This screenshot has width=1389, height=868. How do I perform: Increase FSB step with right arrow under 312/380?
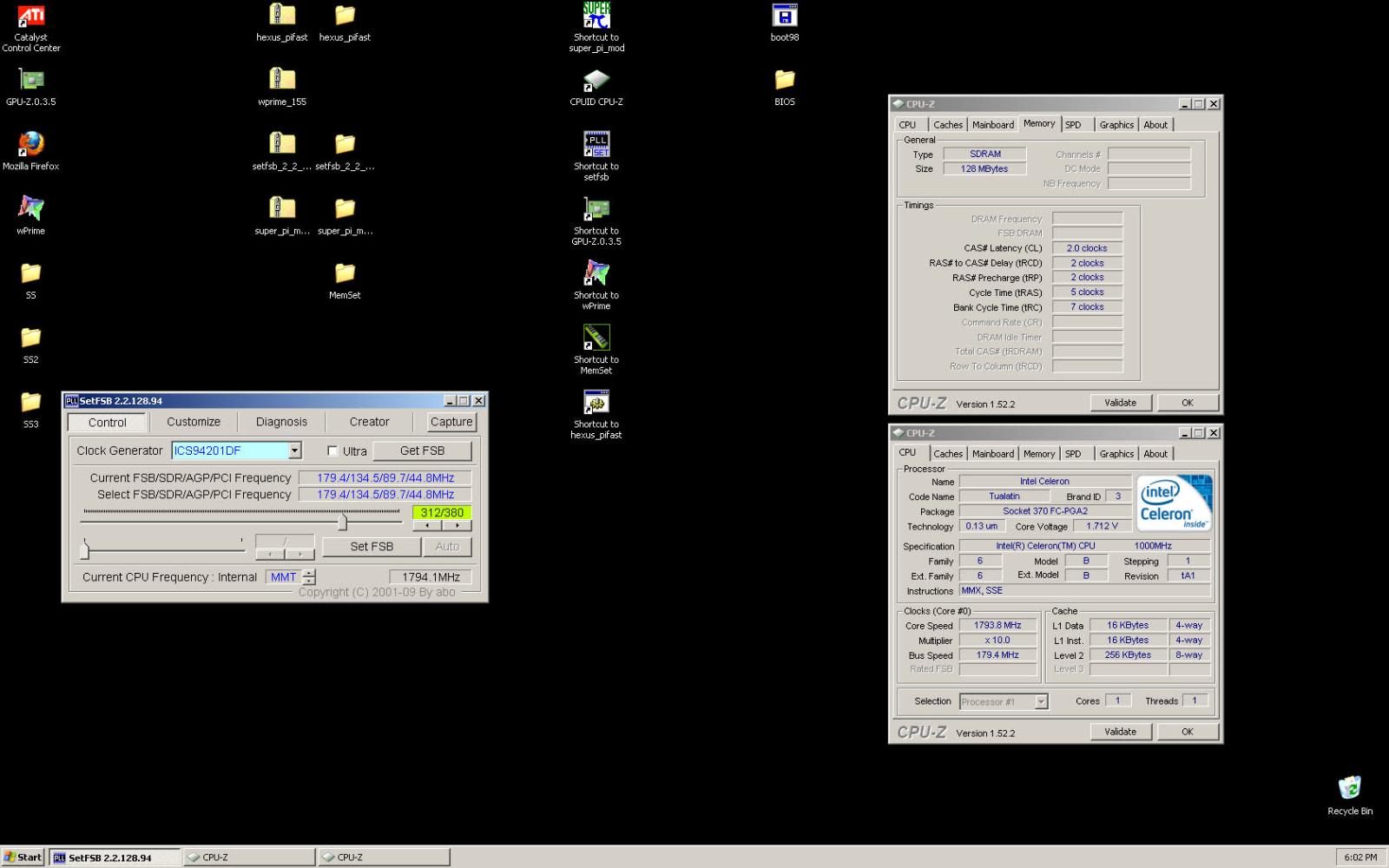tap(457, 525)
